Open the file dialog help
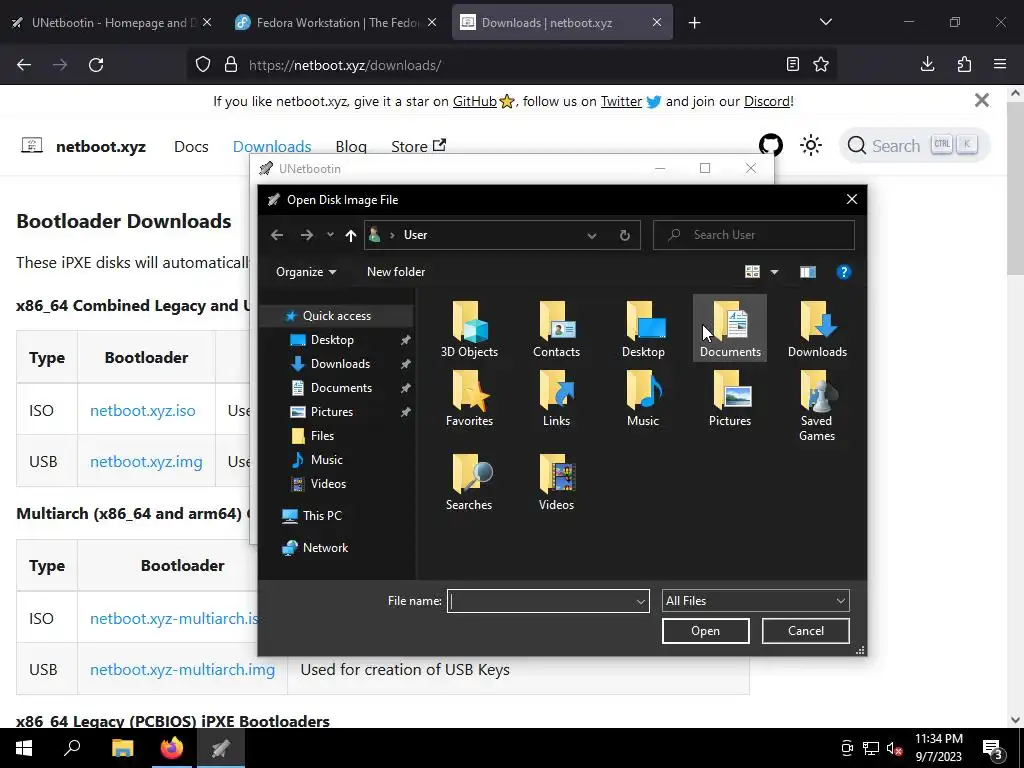This screenshot has width=1024, height=768. point(844,272)
